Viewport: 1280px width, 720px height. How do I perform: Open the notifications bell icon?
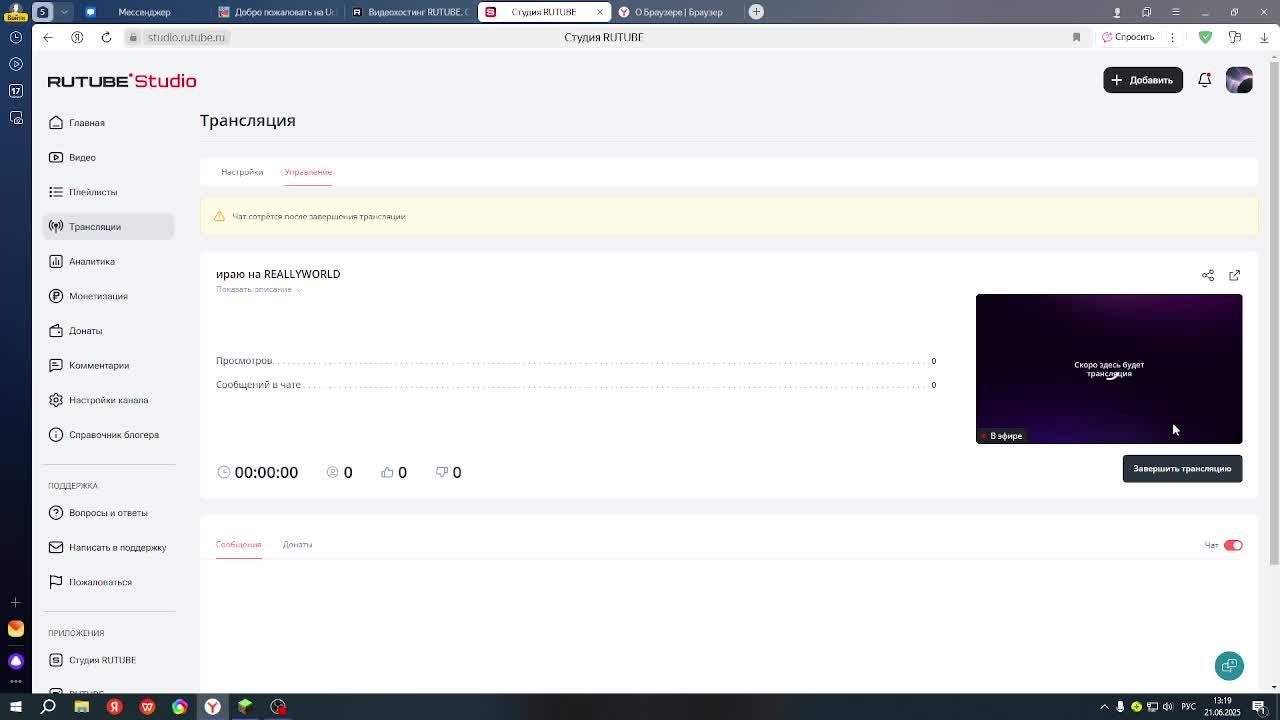[1205, 80]
